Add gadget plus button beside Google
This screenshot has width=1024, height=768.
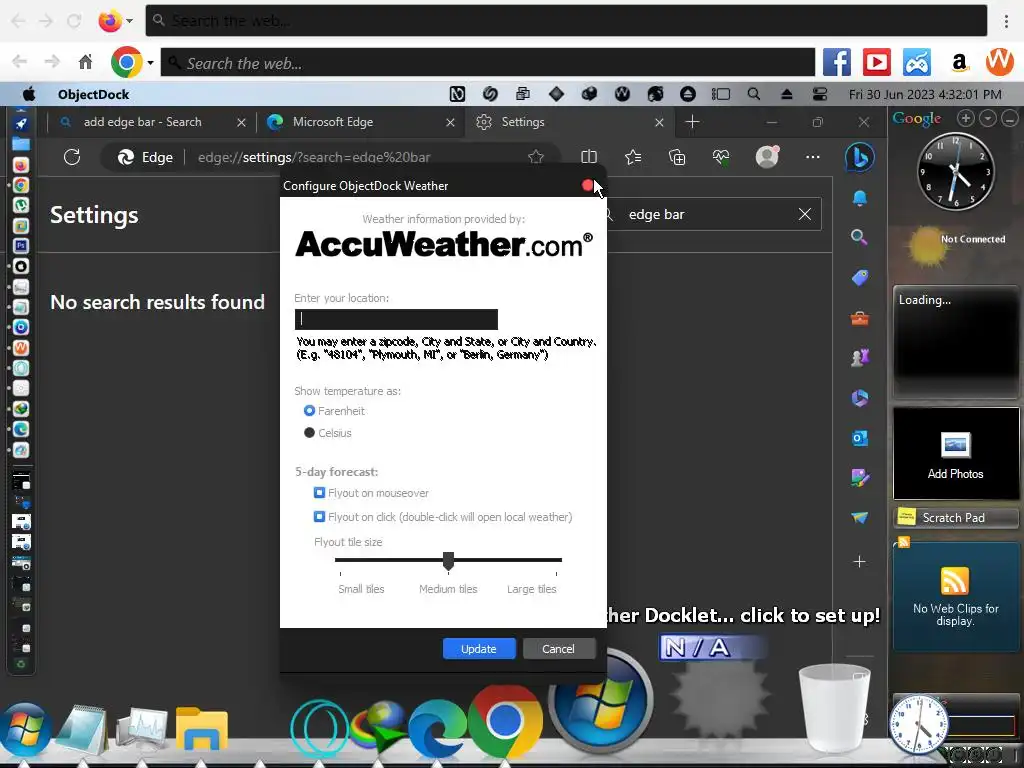[965, 118]
